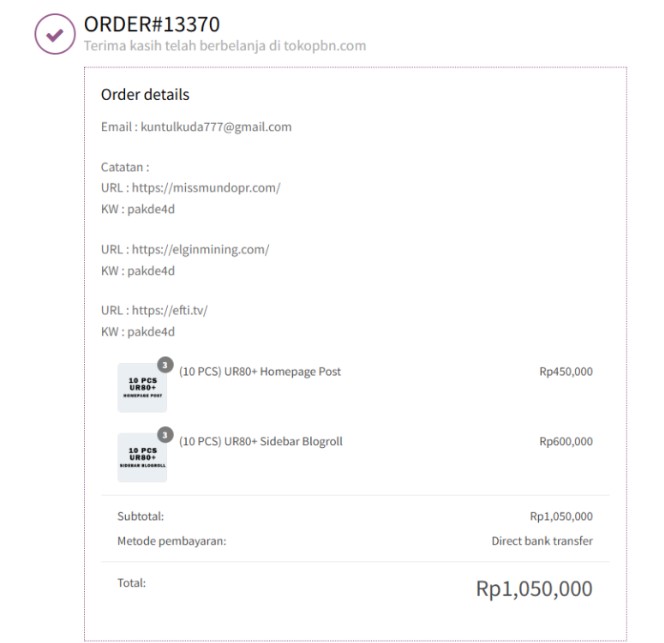Click the Rp600,000 item price
This screenshot has height=643, width=664.
[565, 441]
